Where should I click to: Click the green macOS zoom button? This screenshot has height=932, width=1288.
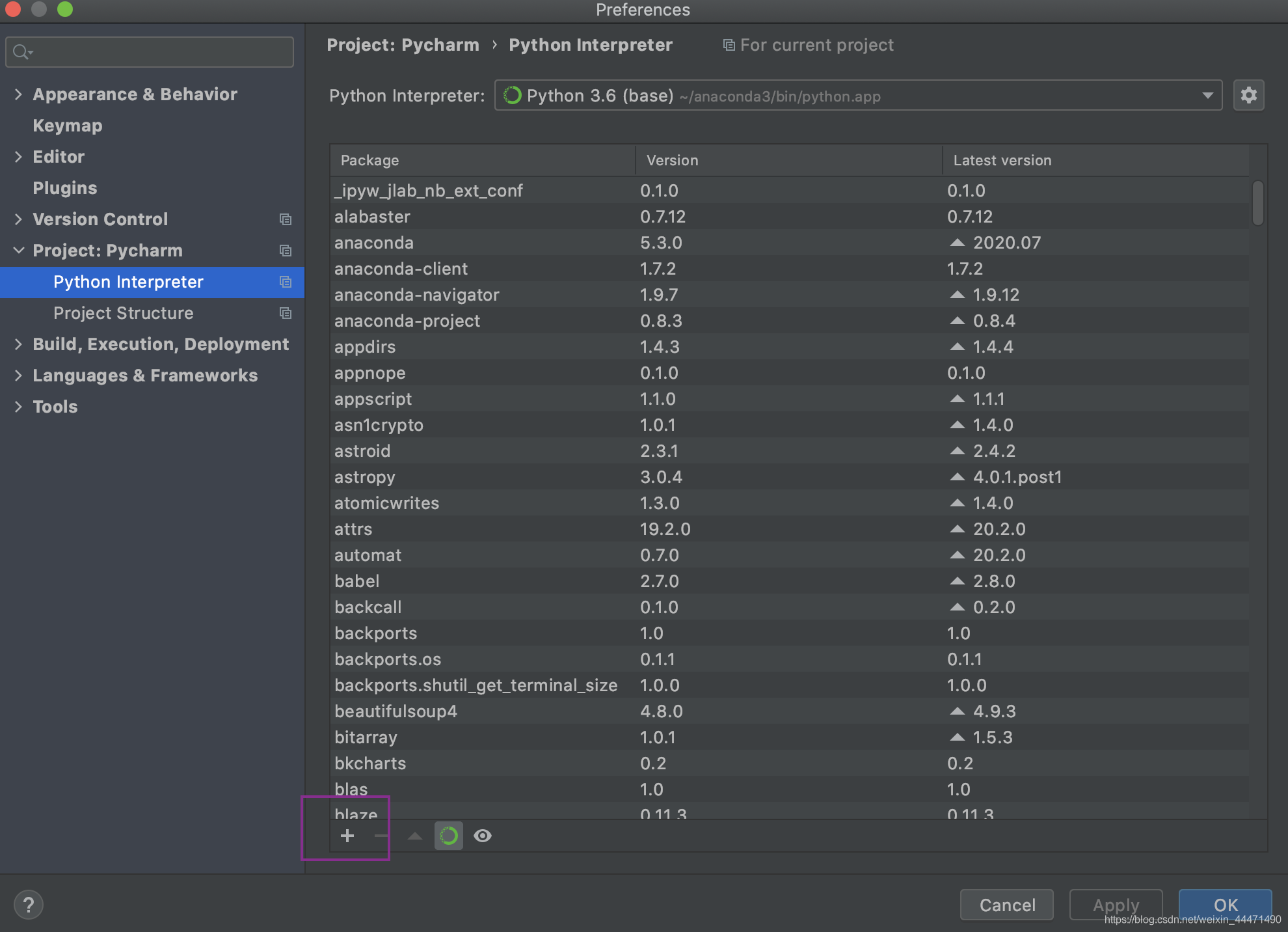coord(65,9)
